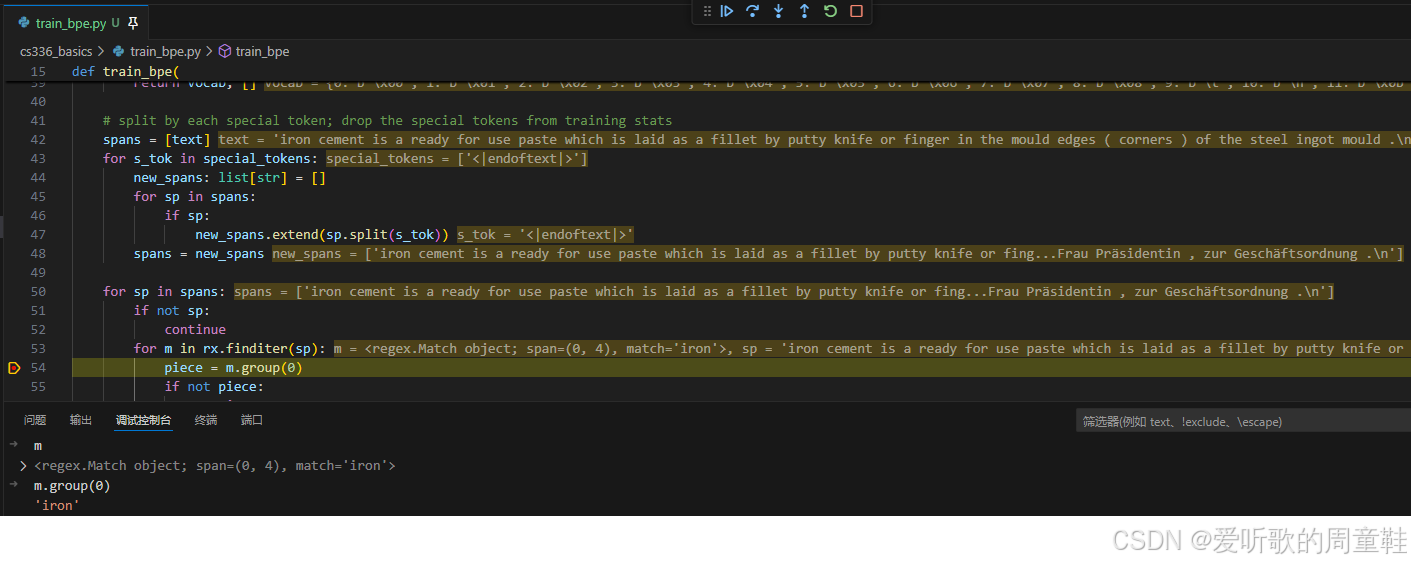Click the 'continue' statement on line 52
This screenshot has width=1411, height=566.
[195, 330]
